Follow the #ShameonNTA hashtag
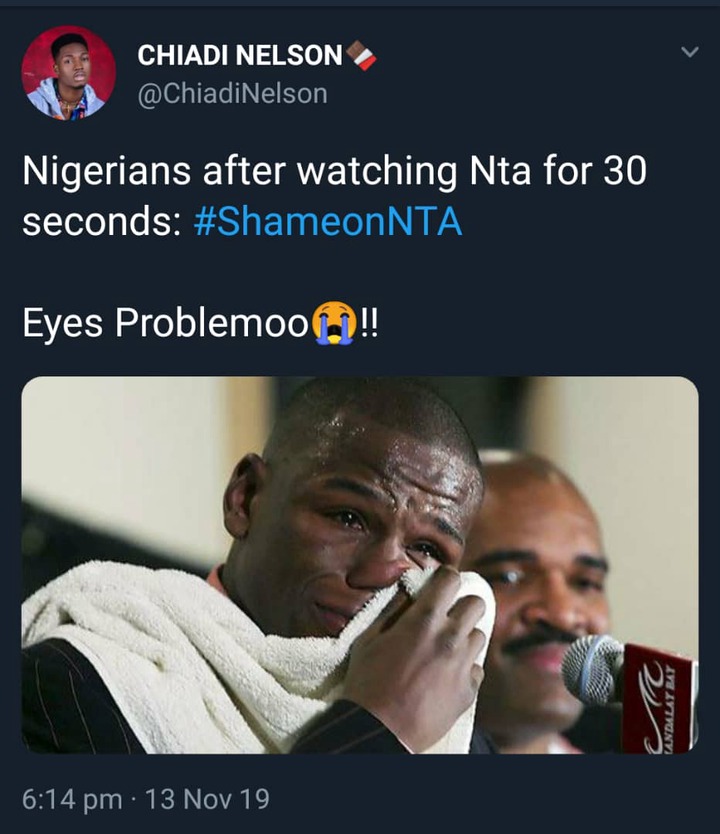Viewport: 720px width, 834px height. pyautogui.click(x=328, y=221)
